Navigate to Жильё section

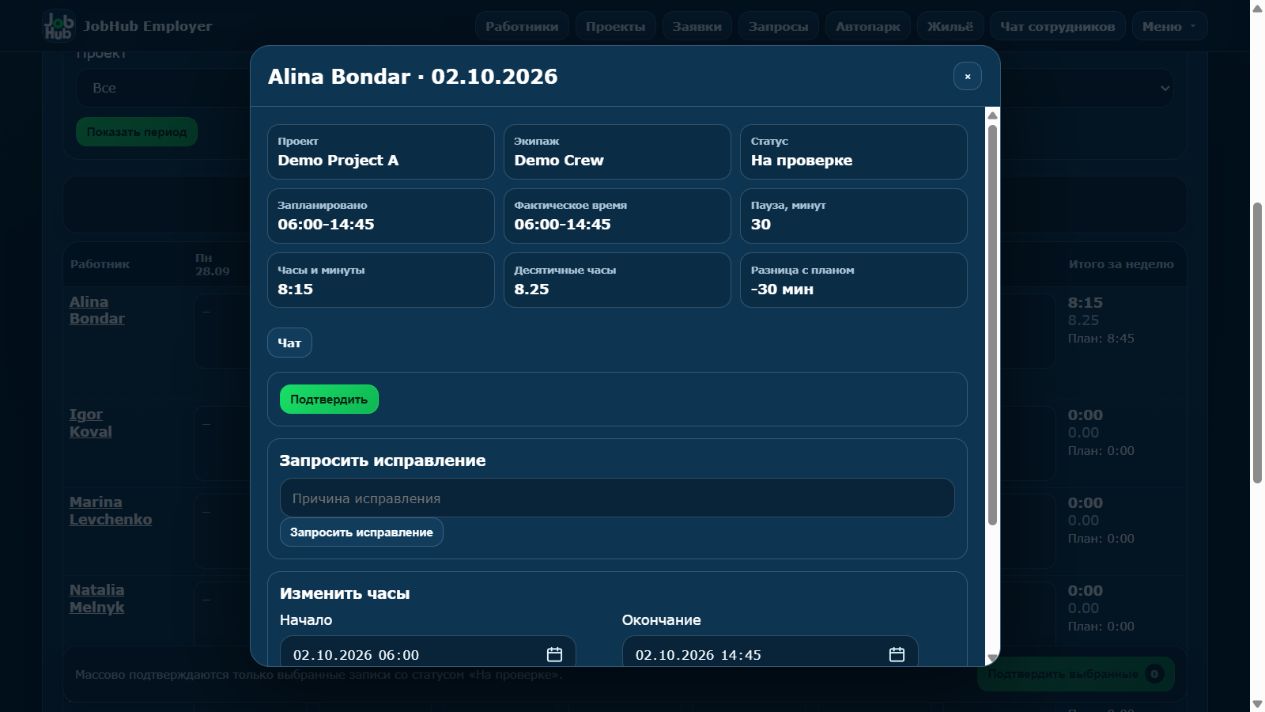point(950,27)
